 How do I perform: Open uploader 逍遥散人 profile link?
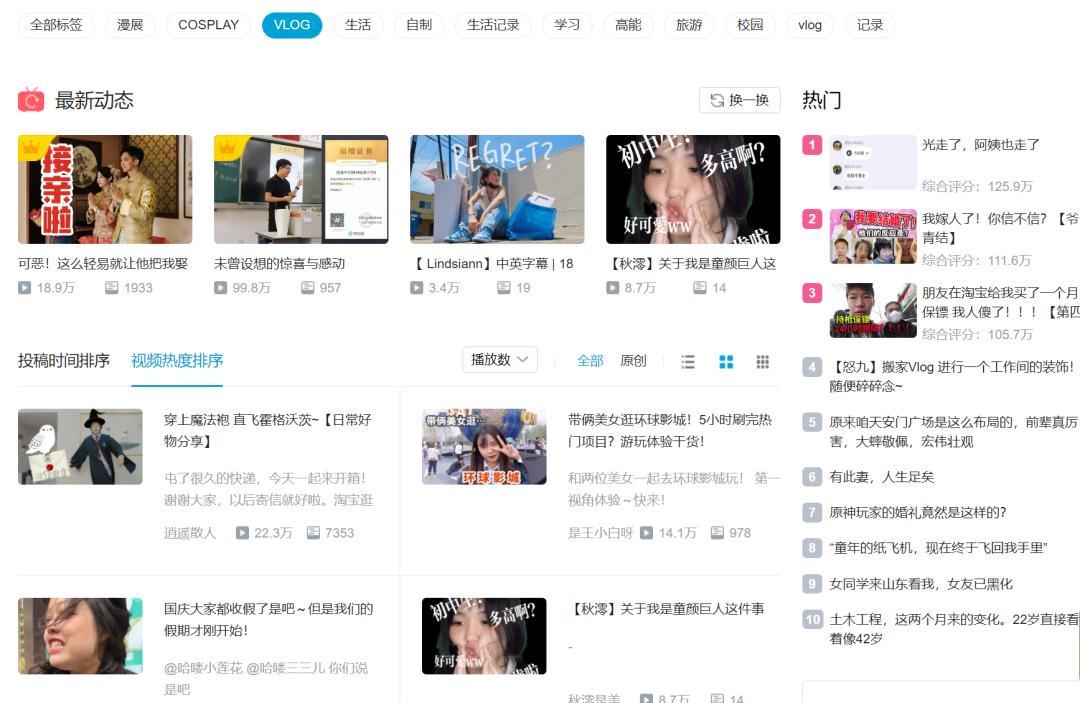(x=190, y=533)
